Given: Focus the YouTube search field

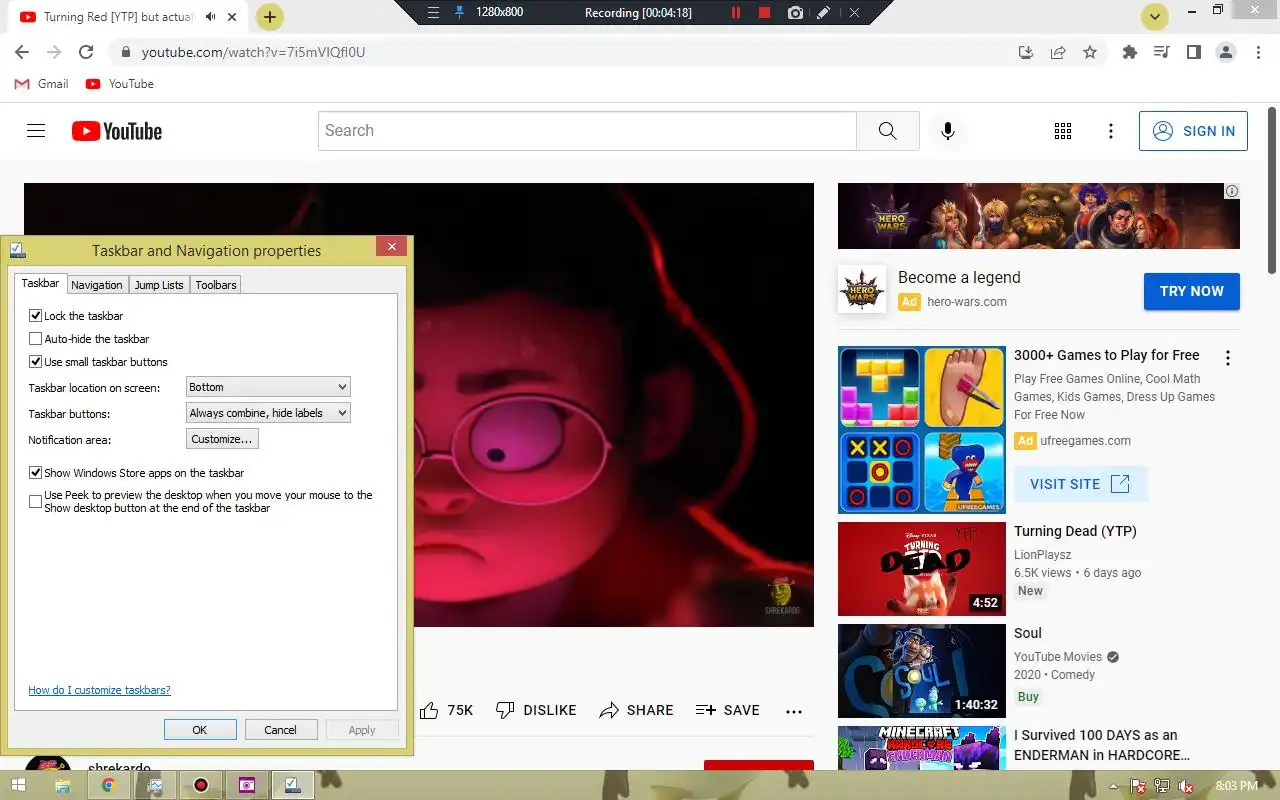Looking at the screenshot, I should (587, 131).
